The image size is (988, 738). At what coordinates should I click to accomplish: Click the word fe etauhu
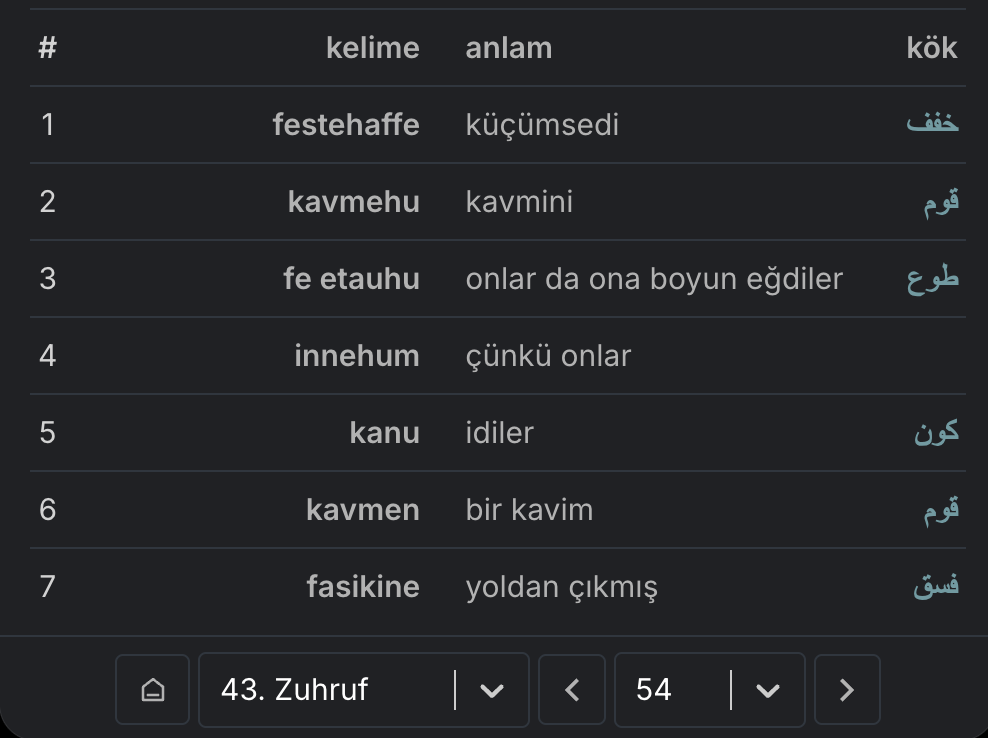[351, 279]
